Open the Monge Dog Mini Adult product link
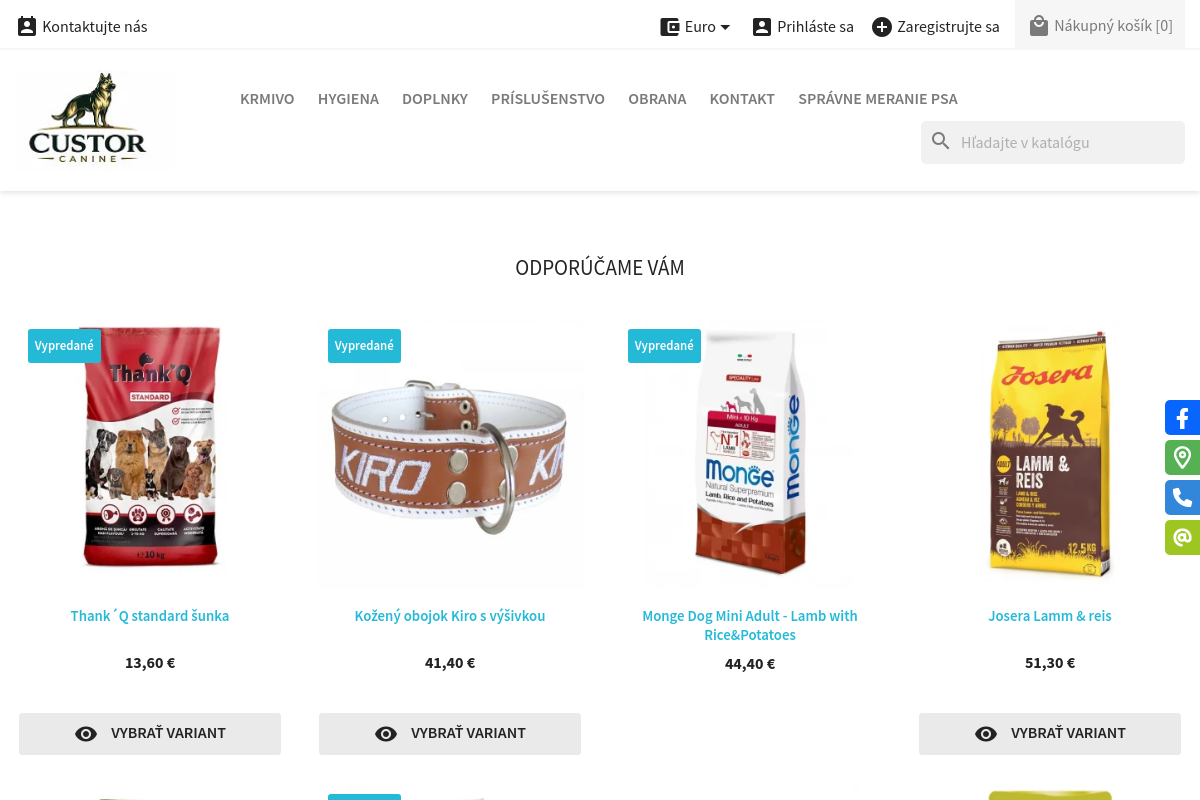1200x800 pixels. 750,625
